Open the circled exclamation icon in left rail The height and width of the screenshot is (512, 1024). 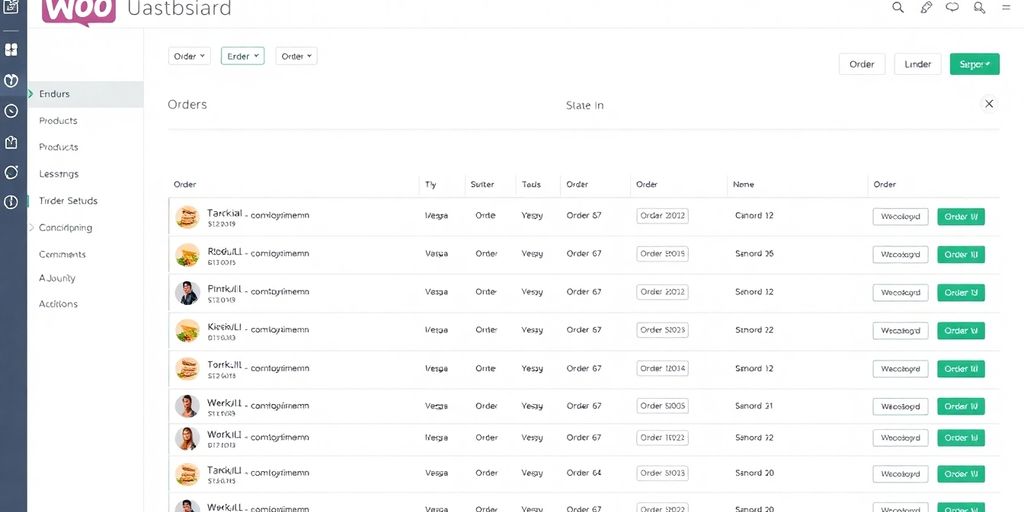click(11, 202)
